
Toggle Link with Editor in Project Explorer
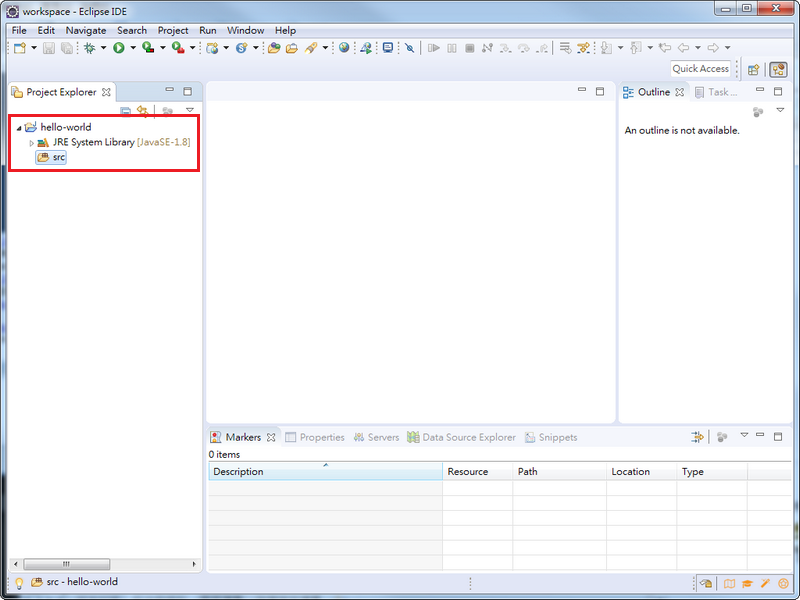[143, 111]
